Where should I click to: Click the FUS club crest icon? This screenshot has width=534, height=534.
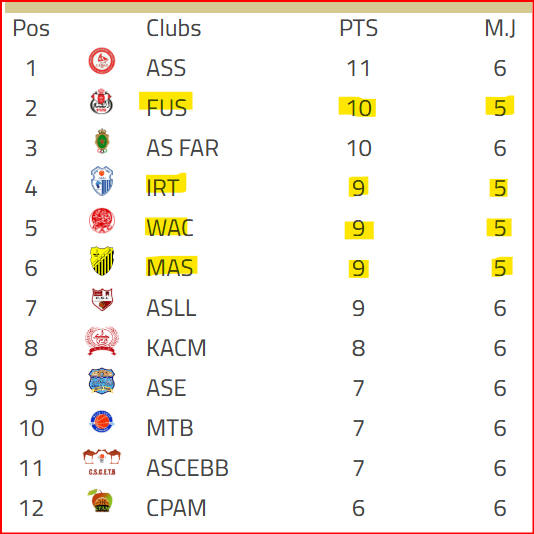tap(101, 101)
